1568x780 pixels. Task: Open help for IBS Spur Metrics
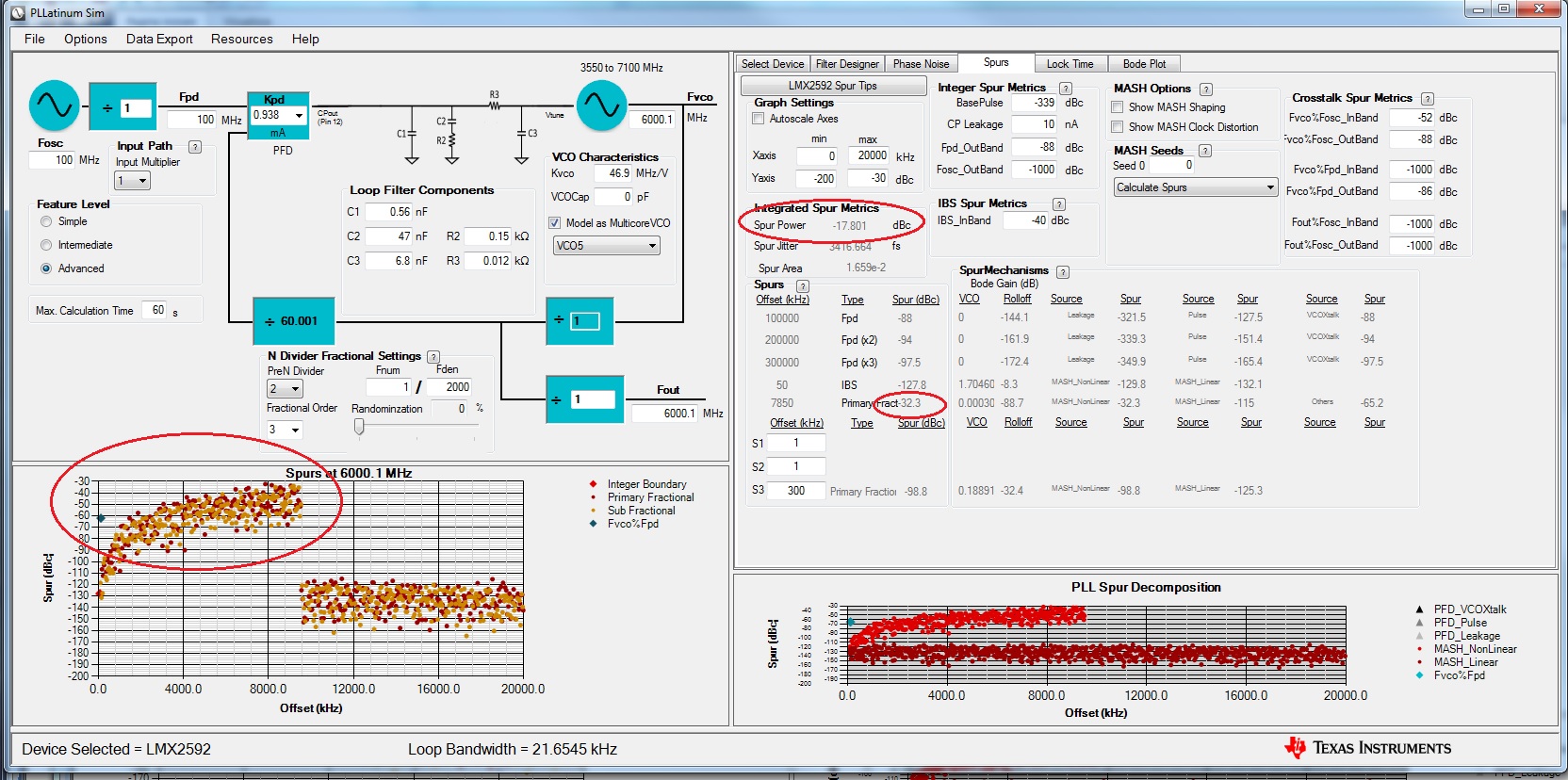(1059, 204)
